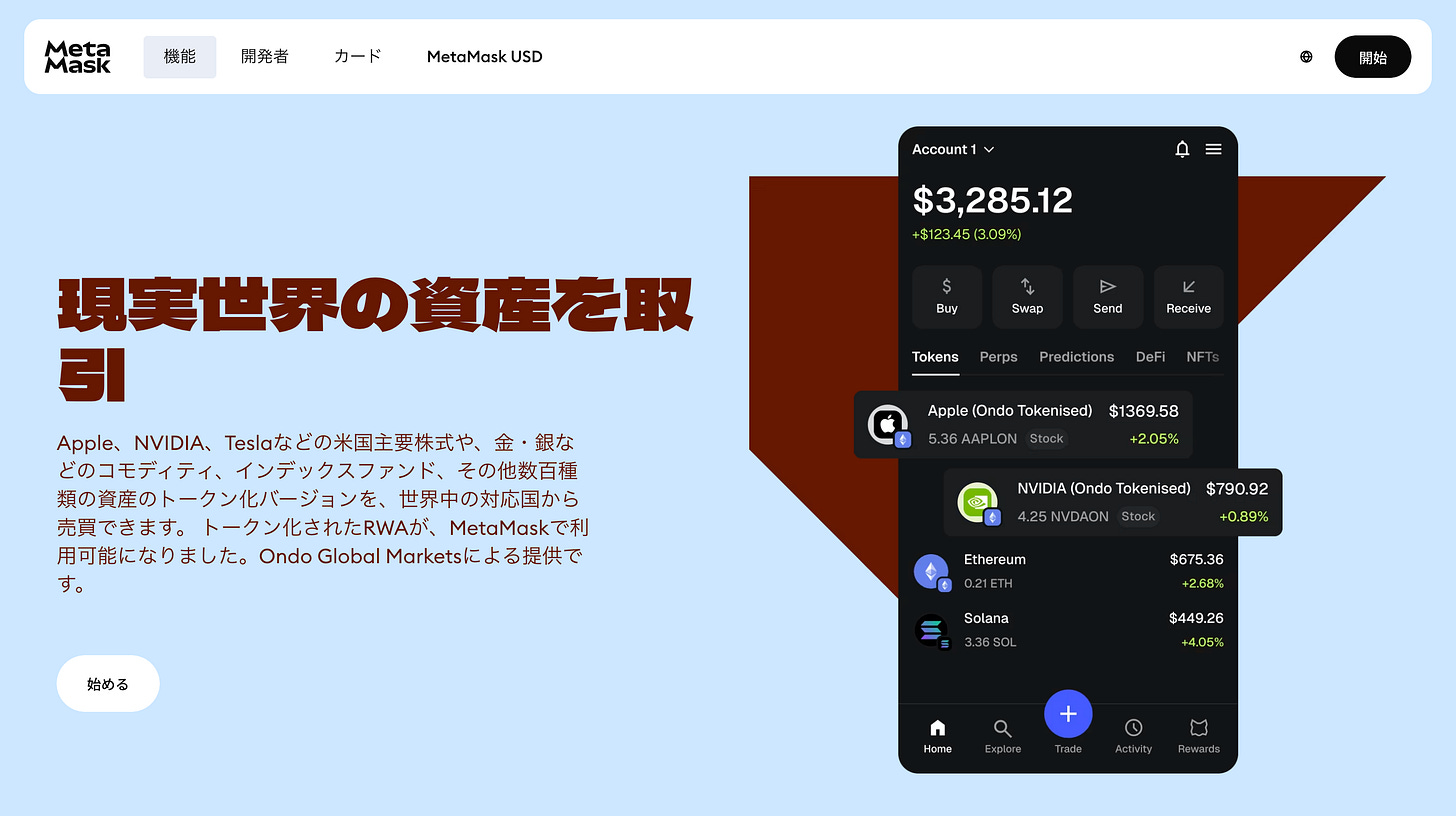The image size is (1456, 816).
Task: Click the +2.68% Ethereum change
Action: coord(1203,584)
